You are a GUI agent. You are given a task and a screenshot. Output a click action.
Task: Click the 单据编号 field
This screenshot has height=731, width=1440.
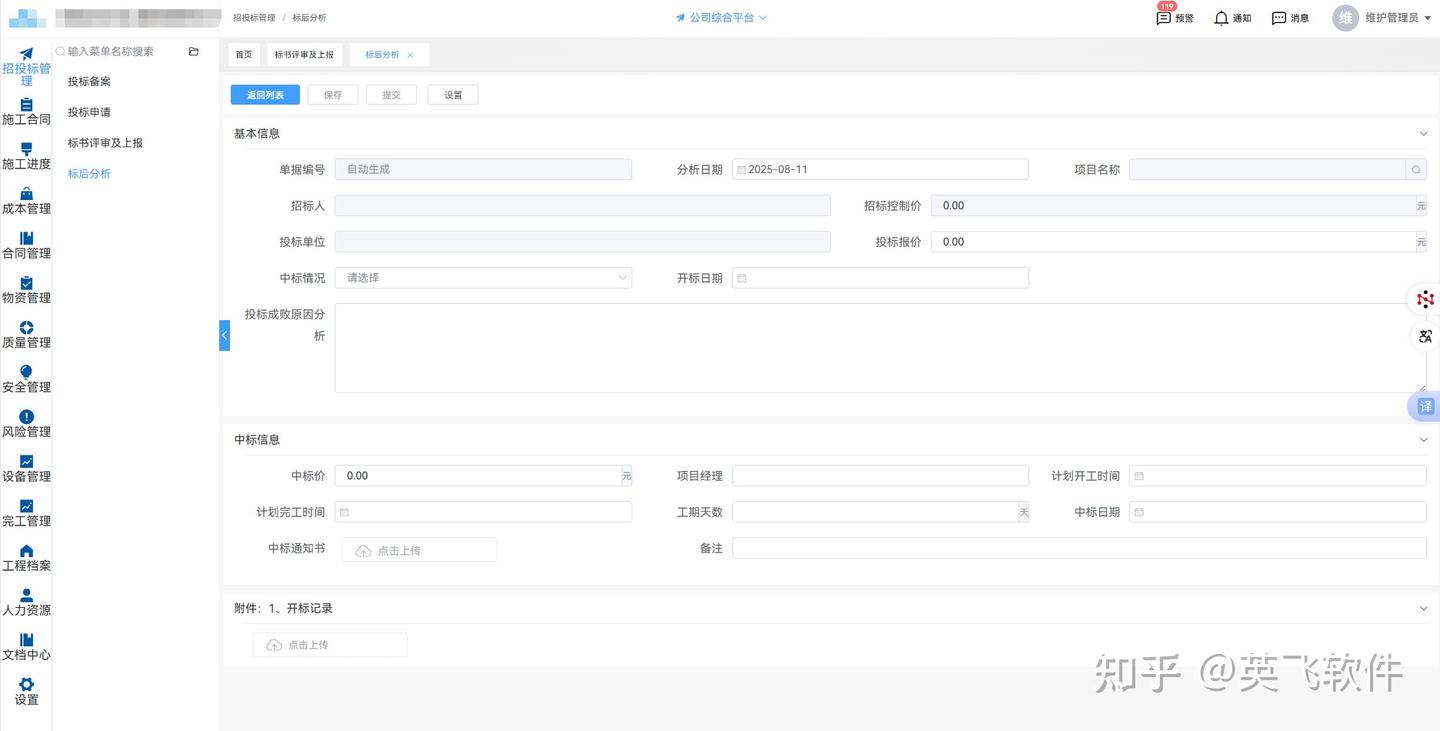coord(483,170)
